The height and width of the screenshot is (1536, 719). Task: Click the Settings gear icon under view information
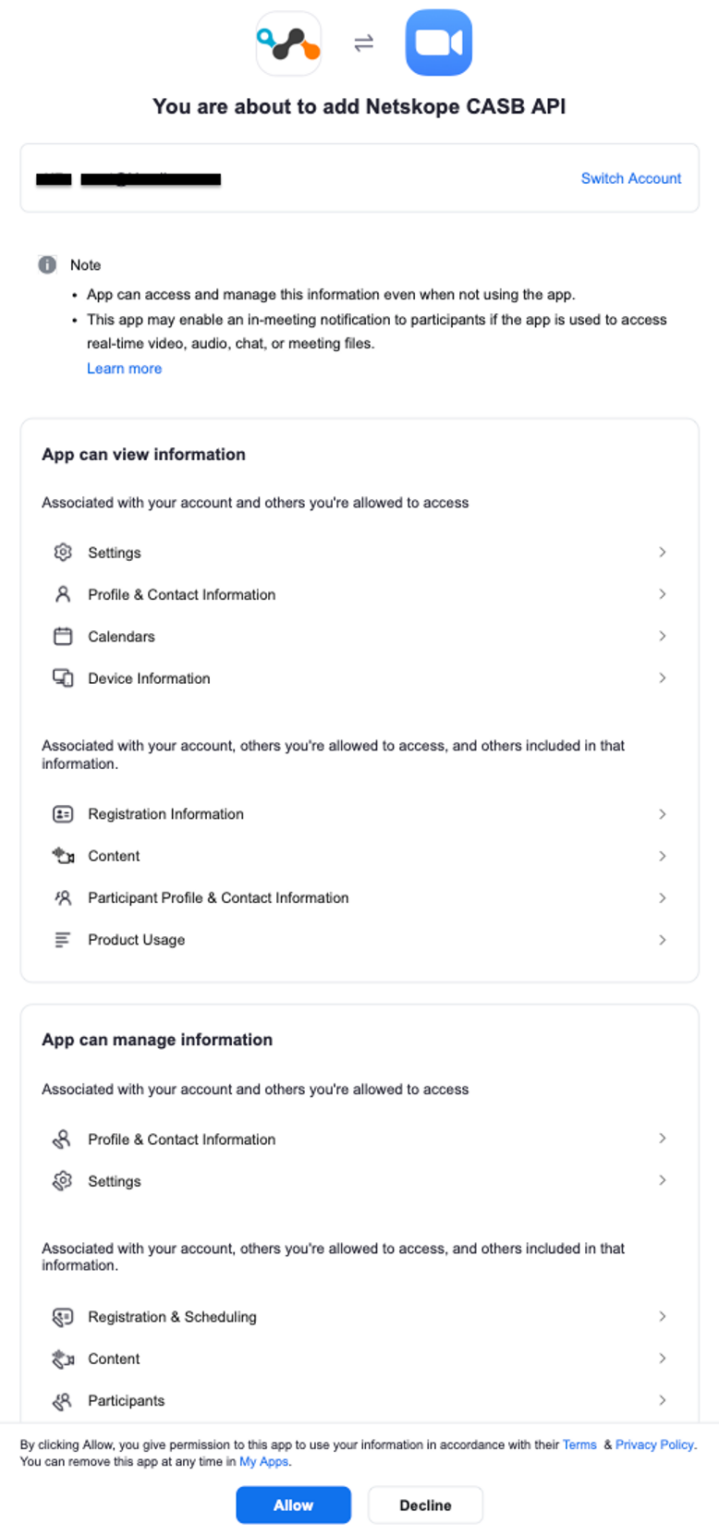[62, 552]
